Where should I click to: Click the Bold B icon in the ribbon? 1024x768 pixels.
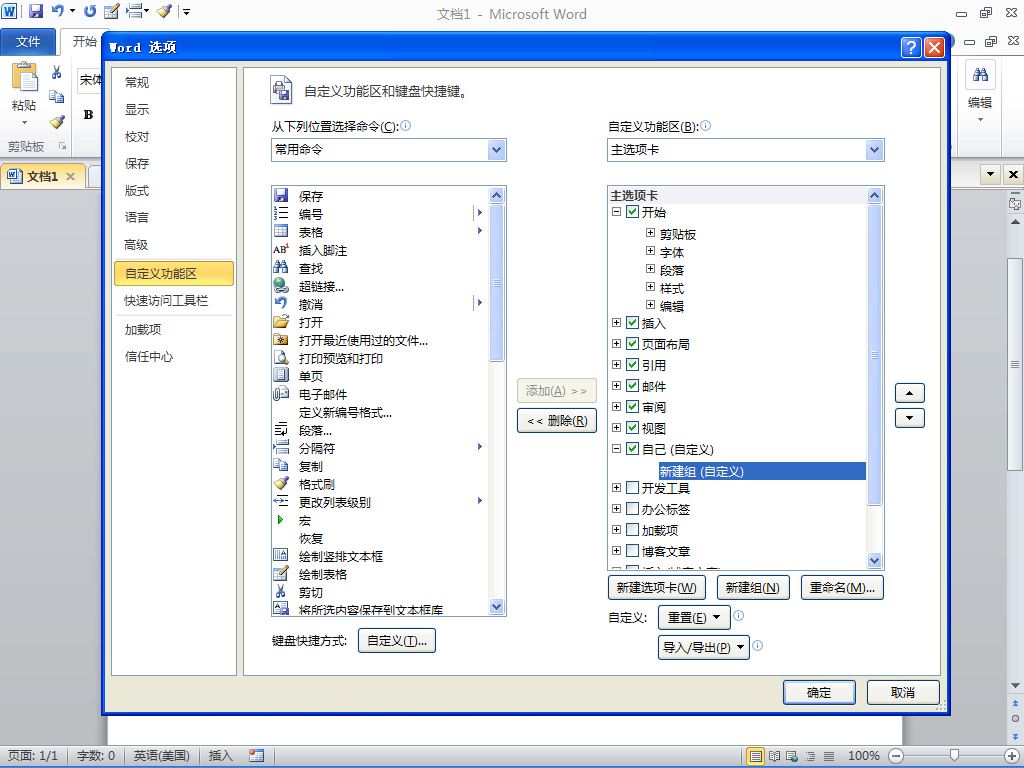point(88,115)
